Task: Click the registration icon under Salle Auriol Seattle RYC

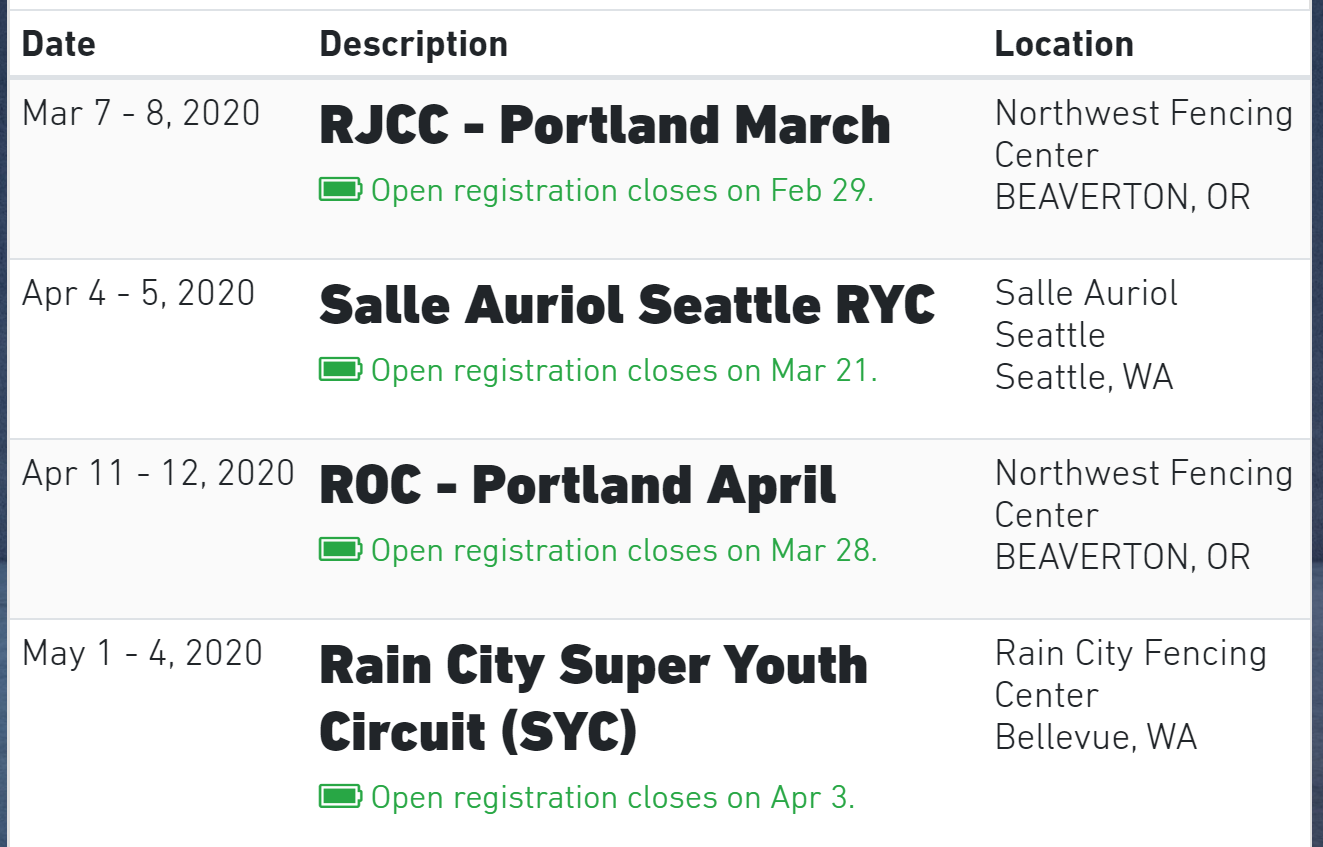Action: 340,370
